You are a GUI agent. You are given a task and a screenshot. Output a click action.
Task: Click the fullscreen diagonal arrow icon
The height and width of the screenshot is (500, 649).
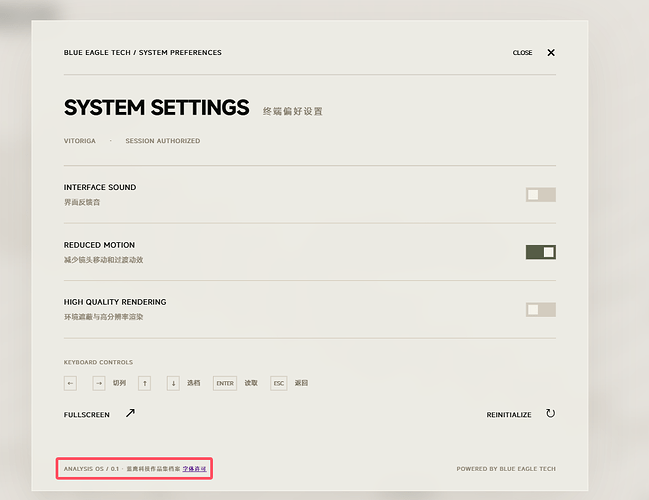tap(130, 413)
